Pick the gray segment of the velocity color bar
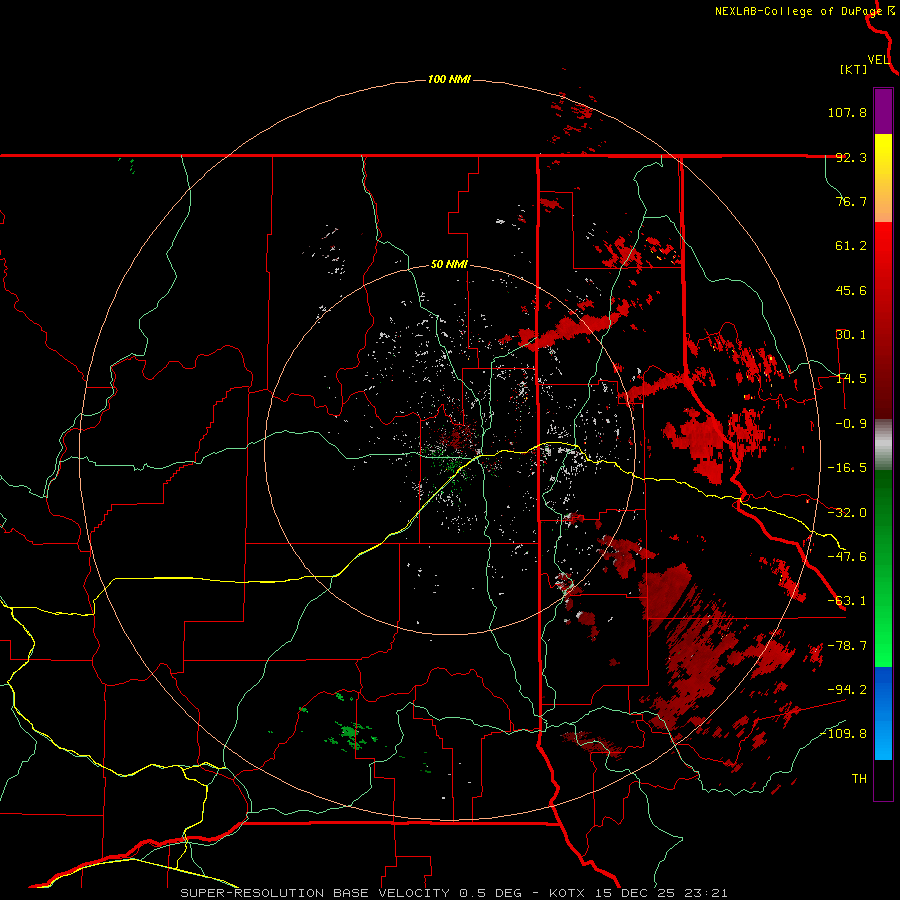Screen dimensions: 900x900 tap(883, 445)
